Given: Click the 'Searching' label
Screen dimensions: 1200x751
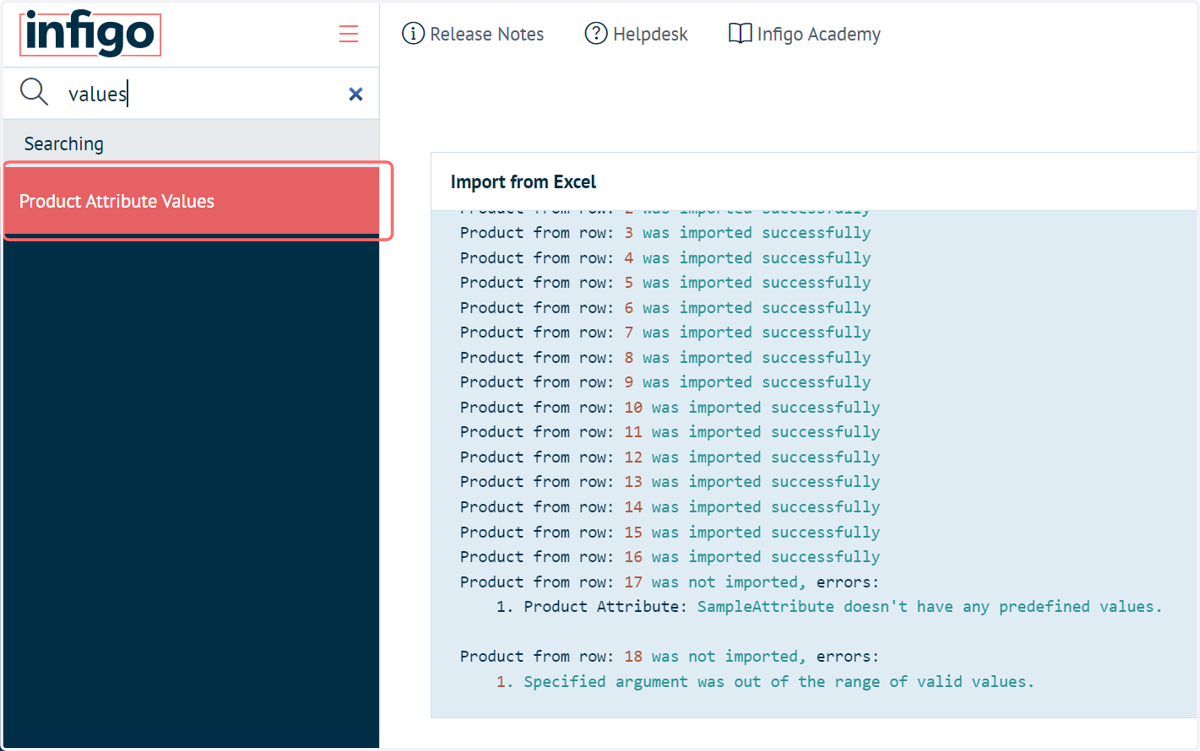Looking at the screenshot, I should pos(64,144).
